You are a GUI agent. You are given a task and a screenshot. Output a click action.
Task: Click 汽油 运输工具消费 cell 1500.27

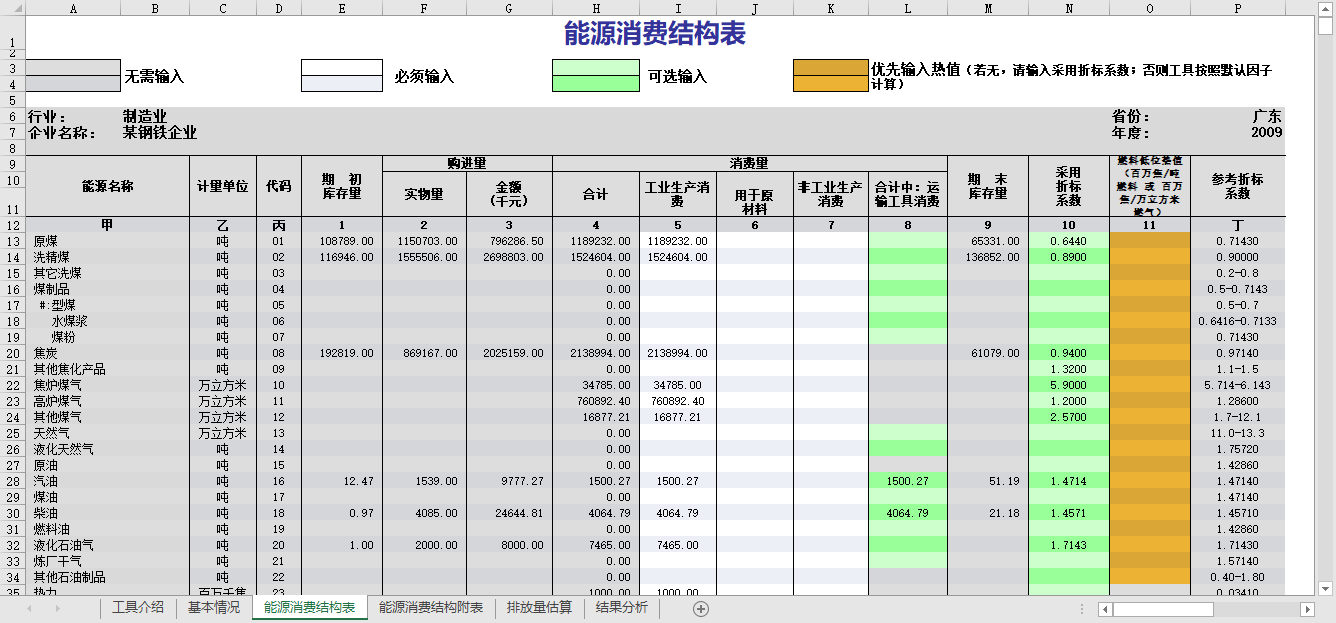tap(907, 481)
